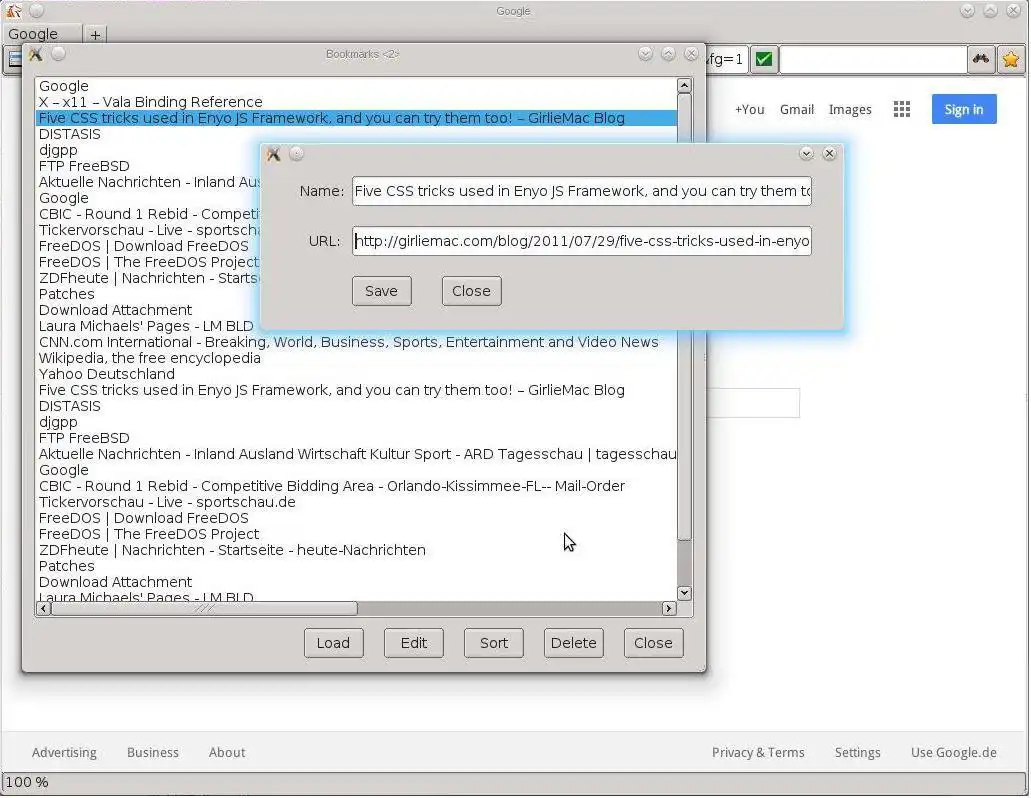Image resolution: width=1031 pixels, height=798 pixels.
Task: Click the star bookmark icon in the browser toolbar
Action: pyautogui.click(x=1011, y=59)
